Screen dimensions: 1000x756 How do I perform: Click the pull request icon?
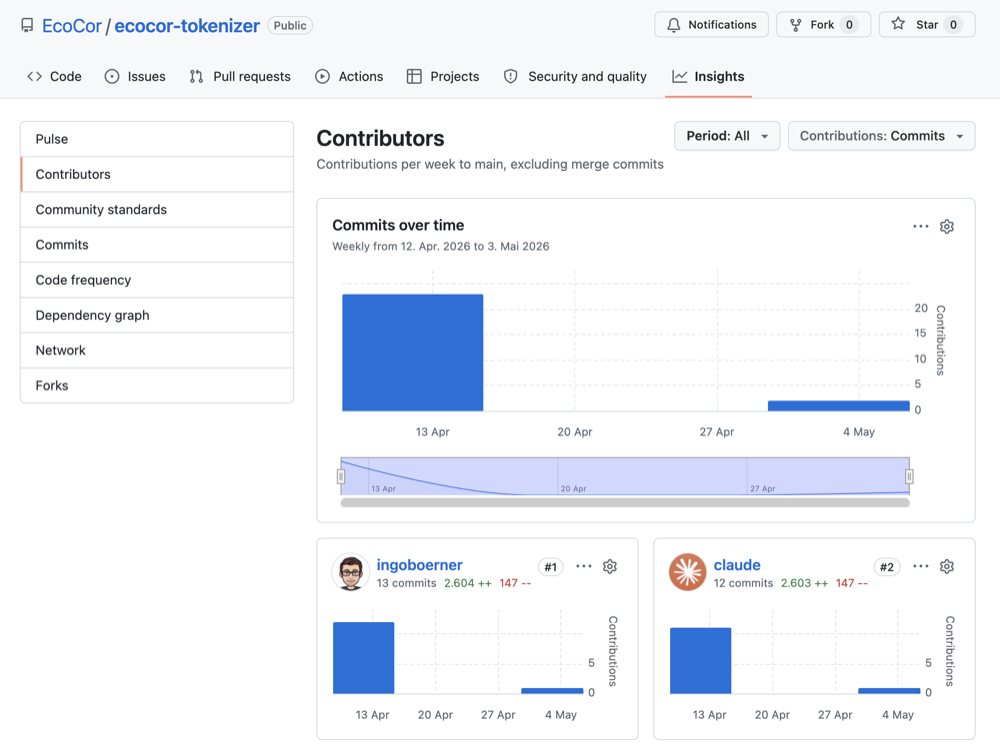pyautogui.click(x=196, y=77)
